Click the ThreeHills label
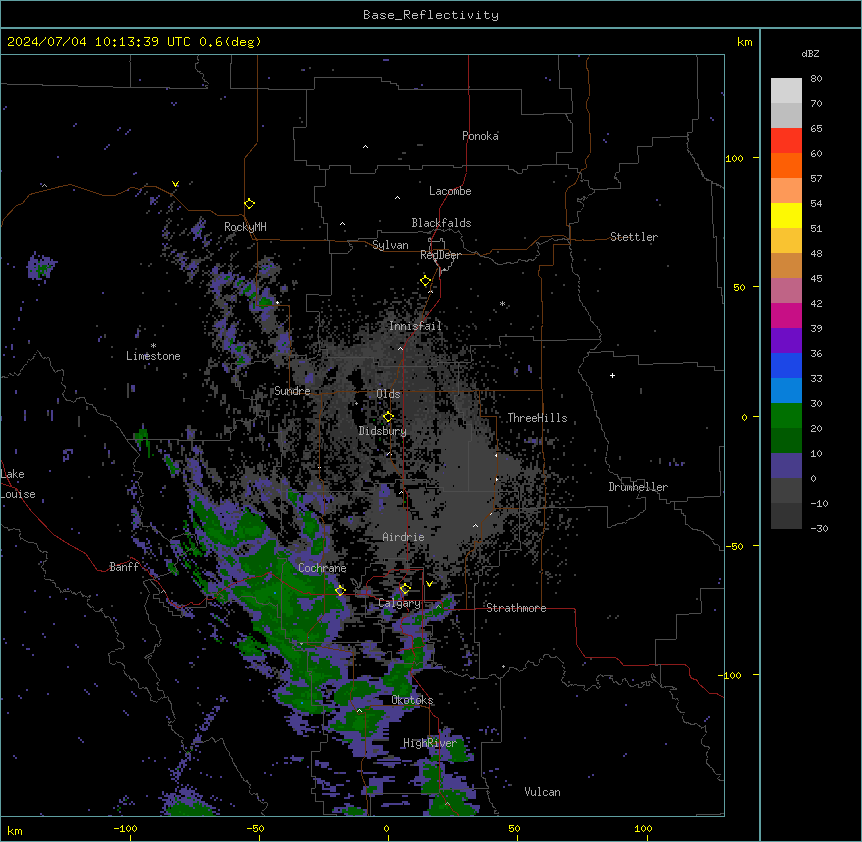Viewport: 862px width, 842px height. (x=537, y=418)
